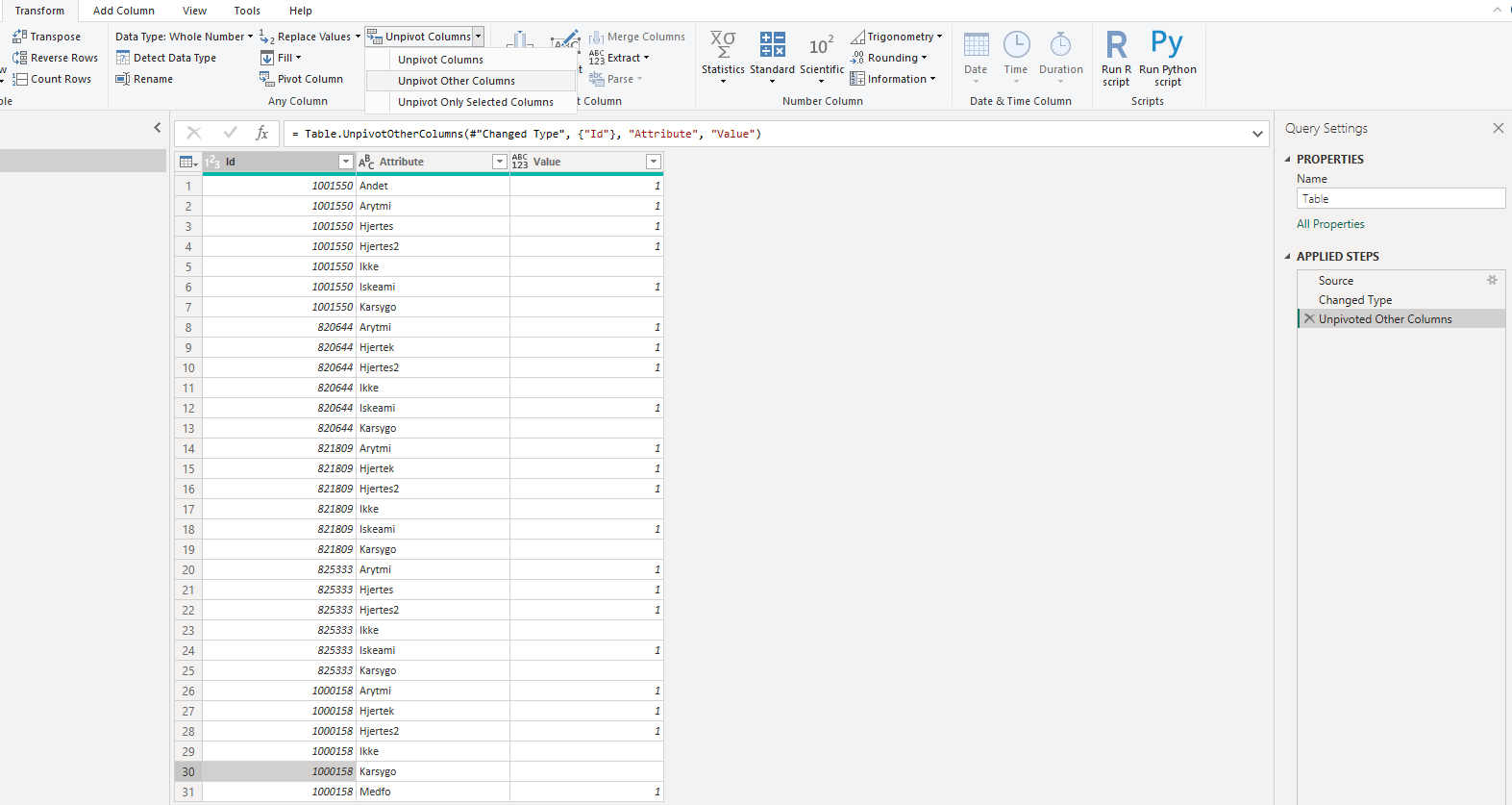Collapse the APPLIED STEPS section

[1288, 257]
